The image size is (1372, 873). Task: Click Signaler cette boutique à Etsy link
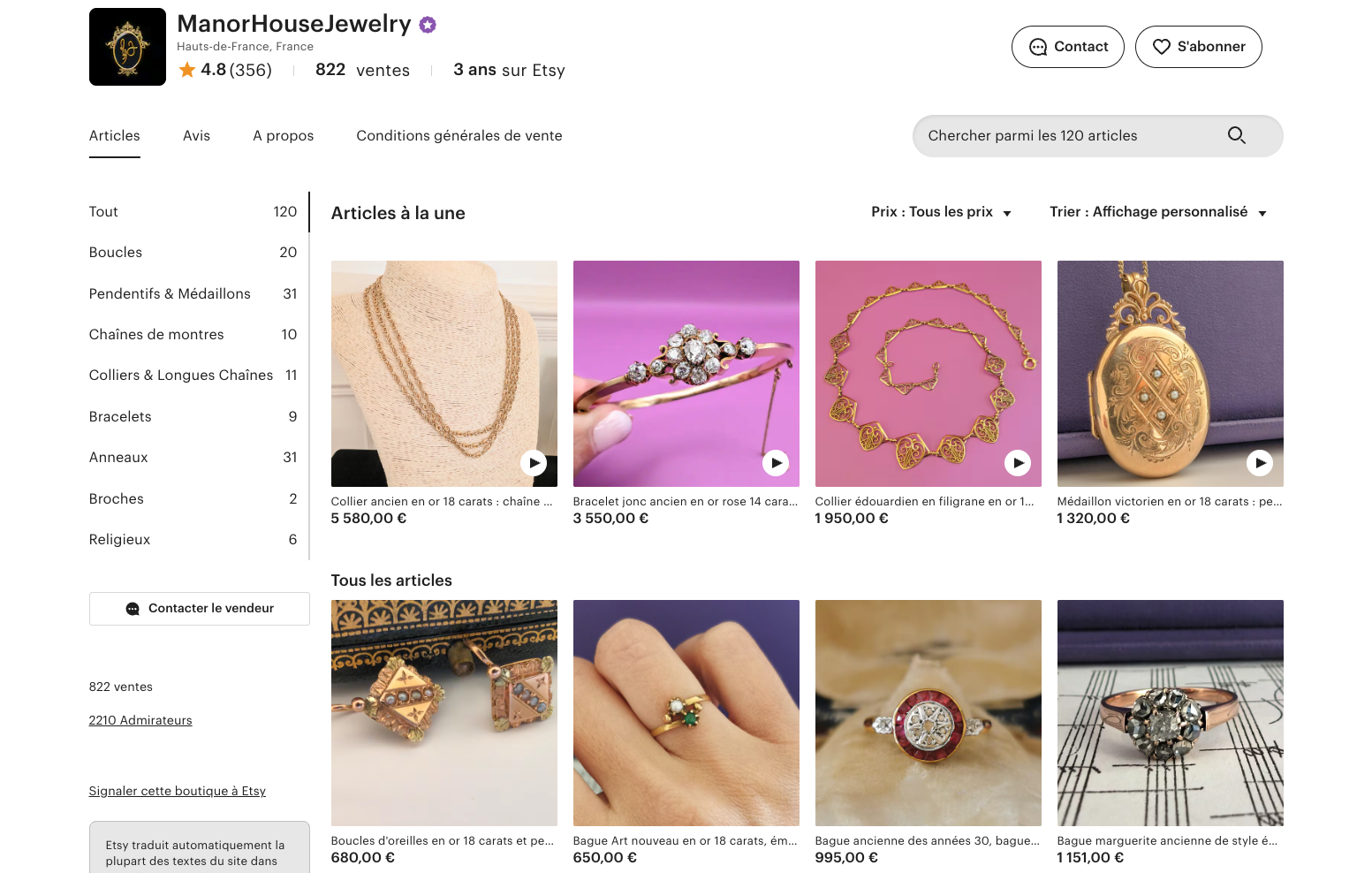(x=177, y=791)
